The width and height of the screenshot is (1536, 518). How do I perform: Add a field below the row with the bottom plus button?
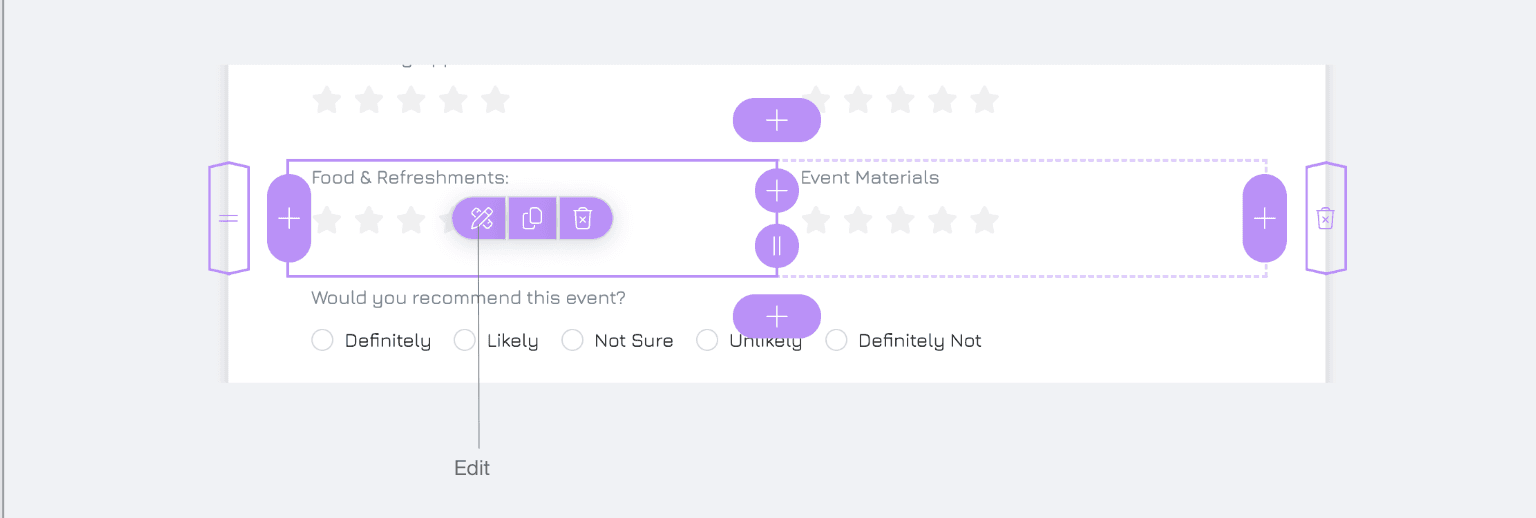point(777,317)
